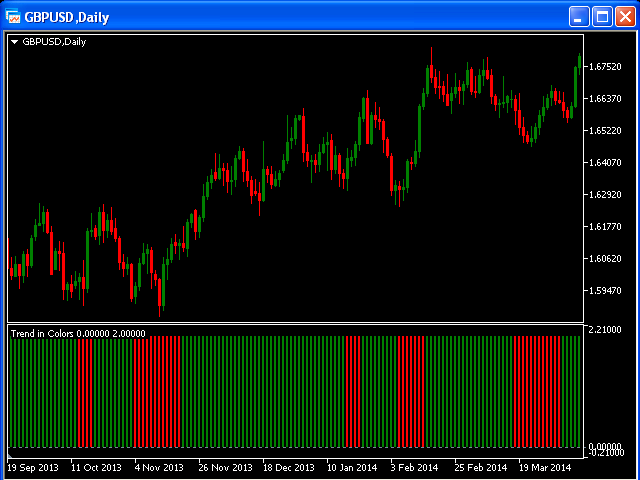Click the gray chart shift triangle at bottom-left
The width and height of the screenshot is (640, 480).
[10, 456]
